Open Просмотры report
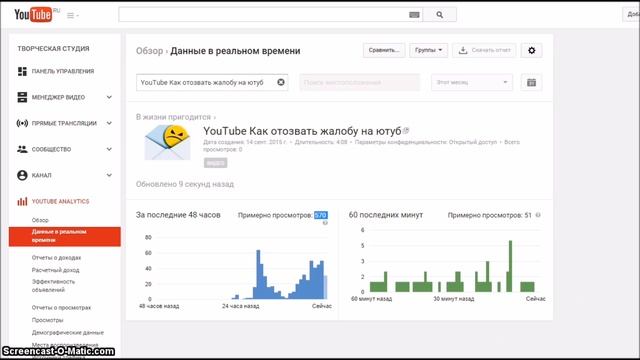This screenshot has height=360, width=640. point(47,320)
